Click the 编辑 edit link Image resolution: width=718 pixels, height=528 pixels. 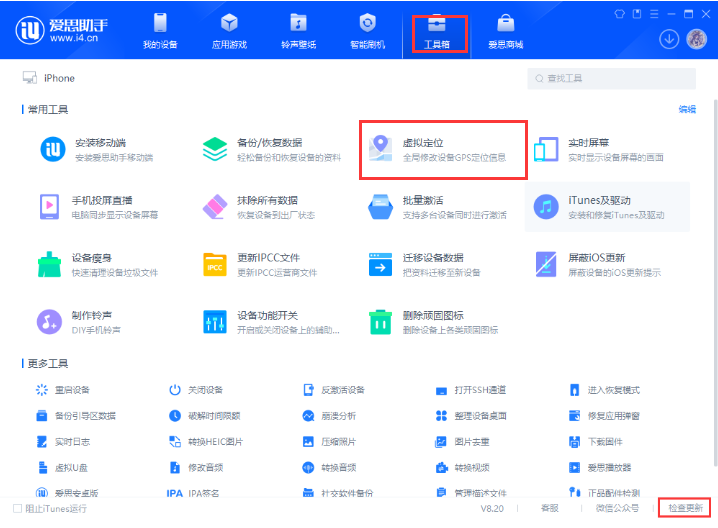coord(687,109)
